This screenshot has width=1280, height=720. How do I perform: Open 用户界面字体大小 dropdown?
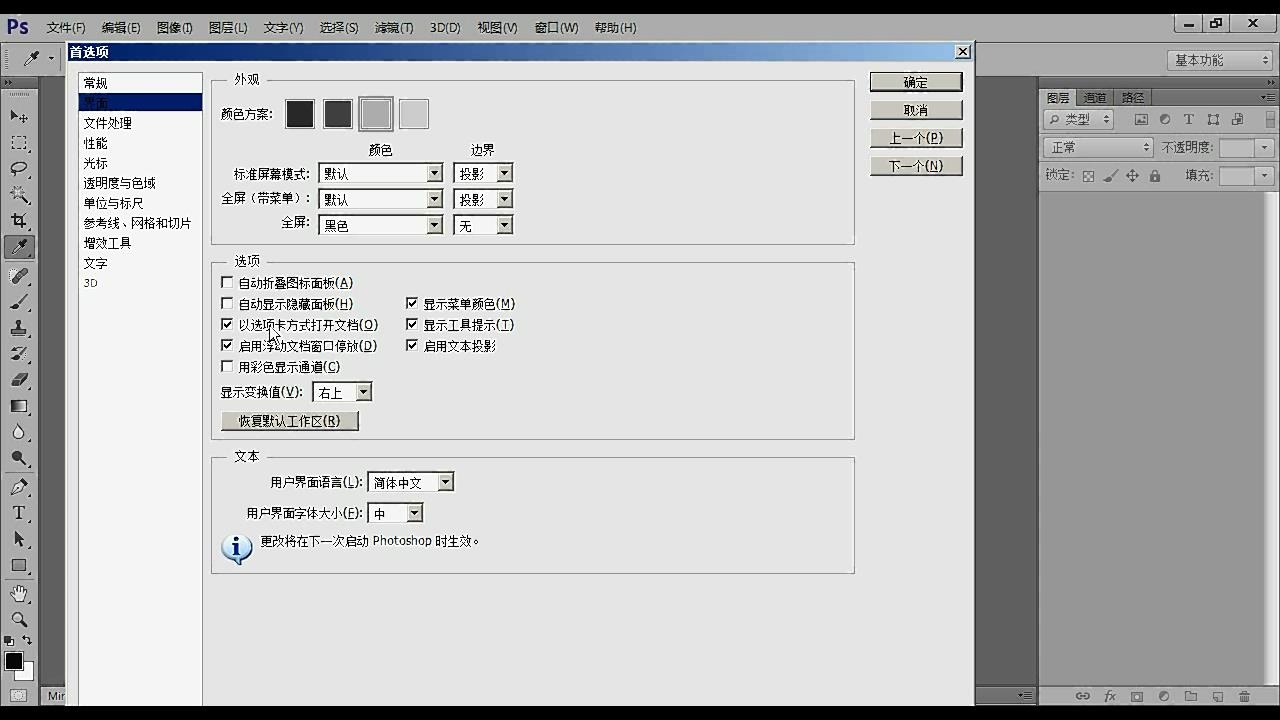coord(395,513)
